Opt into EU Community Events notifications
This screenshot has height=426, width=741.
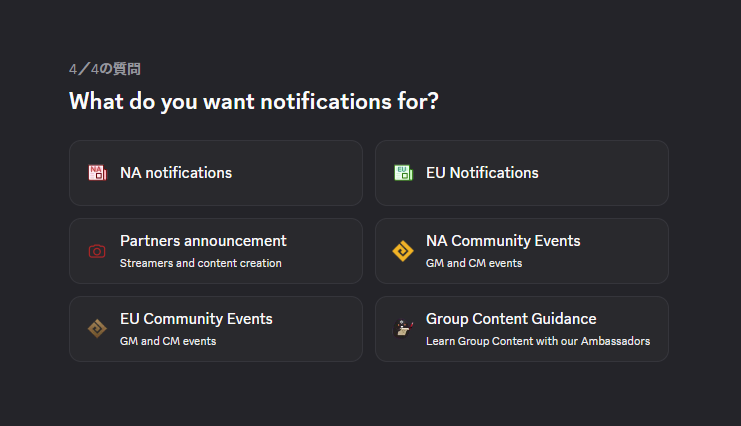[x=216, y=329]
